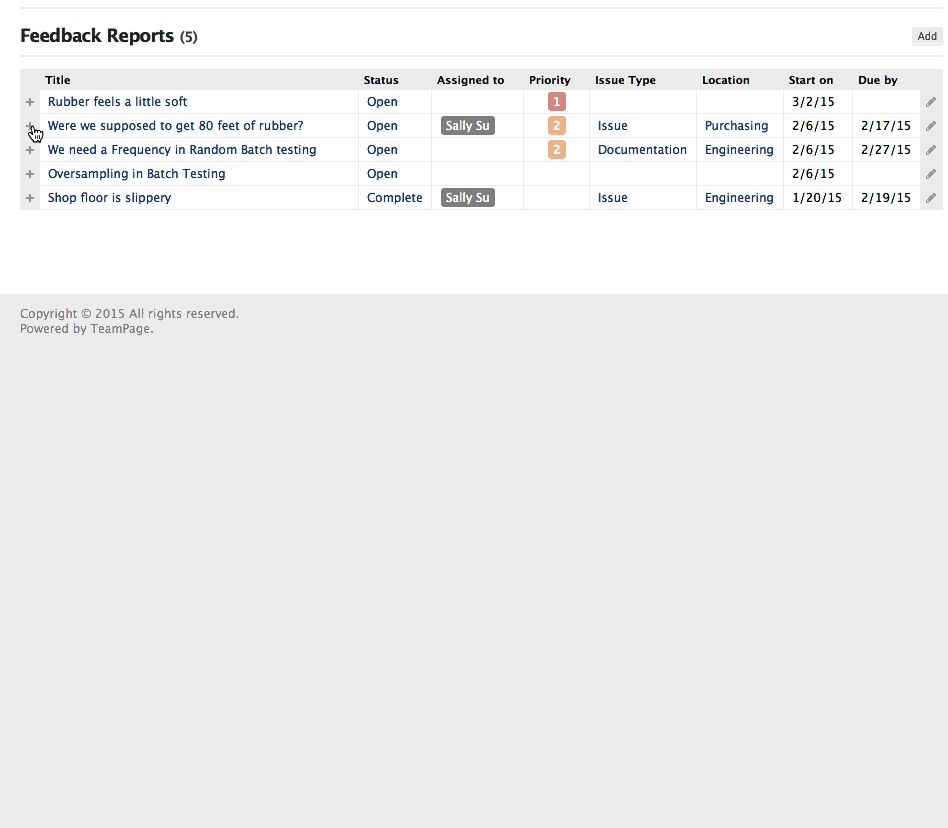
Task: Open the Oversampling in Batch Testing link
Action: [x=136, y=174]
